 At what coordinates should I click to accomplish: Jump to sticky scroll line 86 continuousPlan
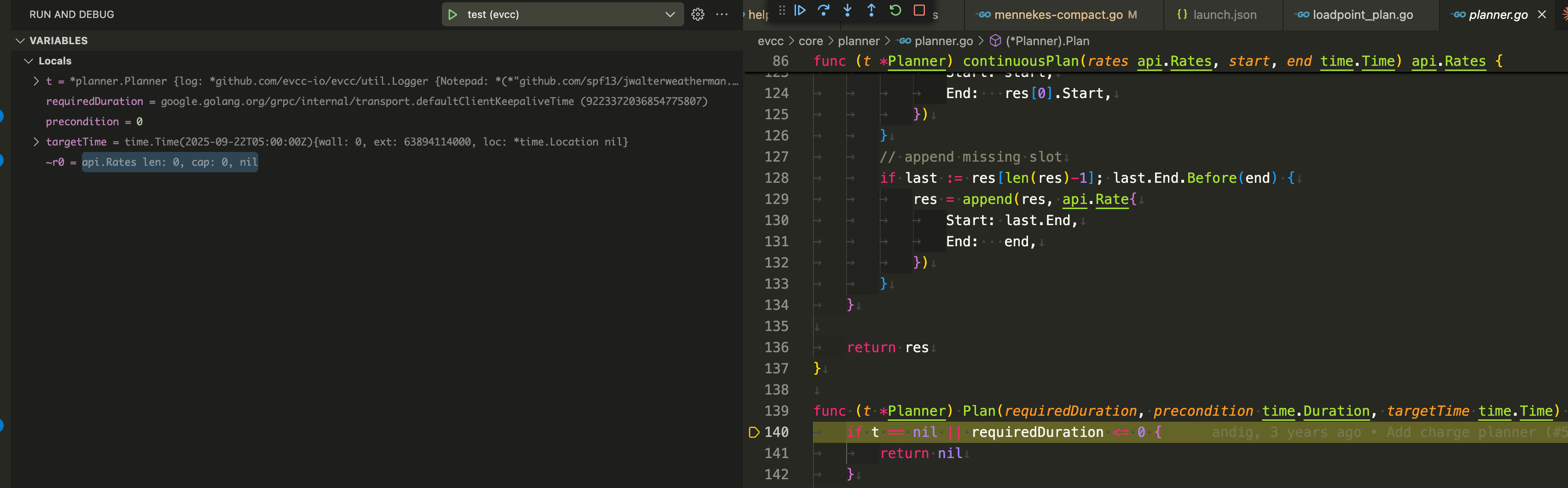[1156, 61]
